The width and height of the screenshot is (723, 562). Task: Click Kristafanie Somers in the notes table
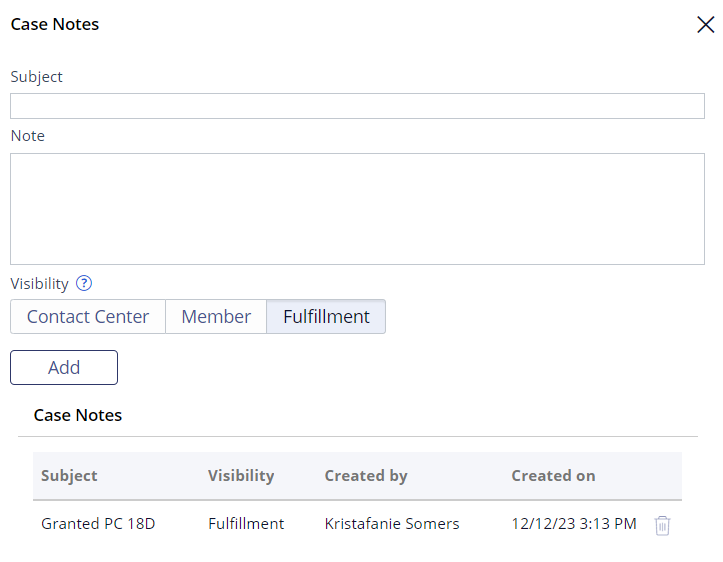(392, 524)
